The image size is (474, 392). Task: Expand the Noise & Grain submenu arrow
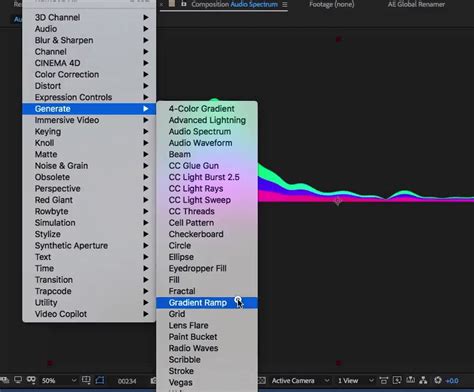pos(146,166)
